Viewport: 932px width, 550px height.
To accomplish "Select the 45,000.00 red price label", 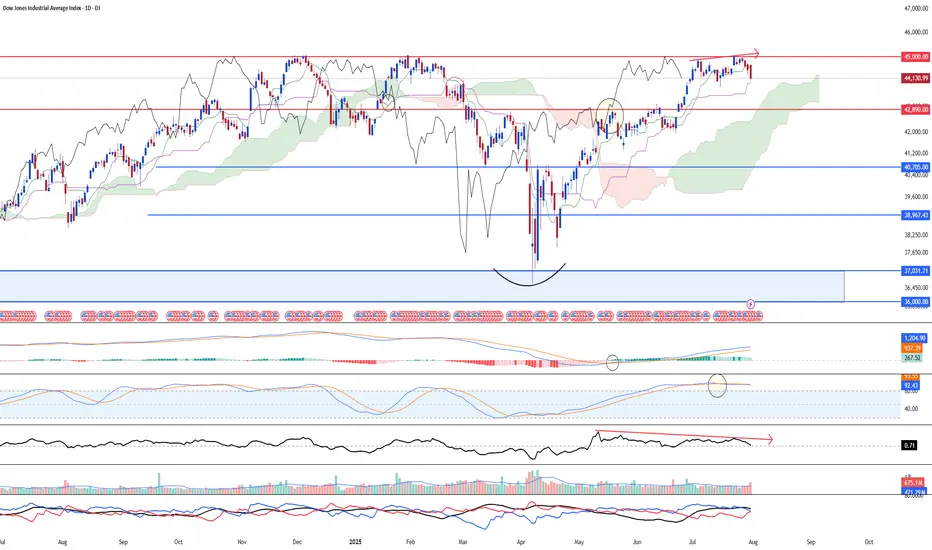I will (915, 56).
